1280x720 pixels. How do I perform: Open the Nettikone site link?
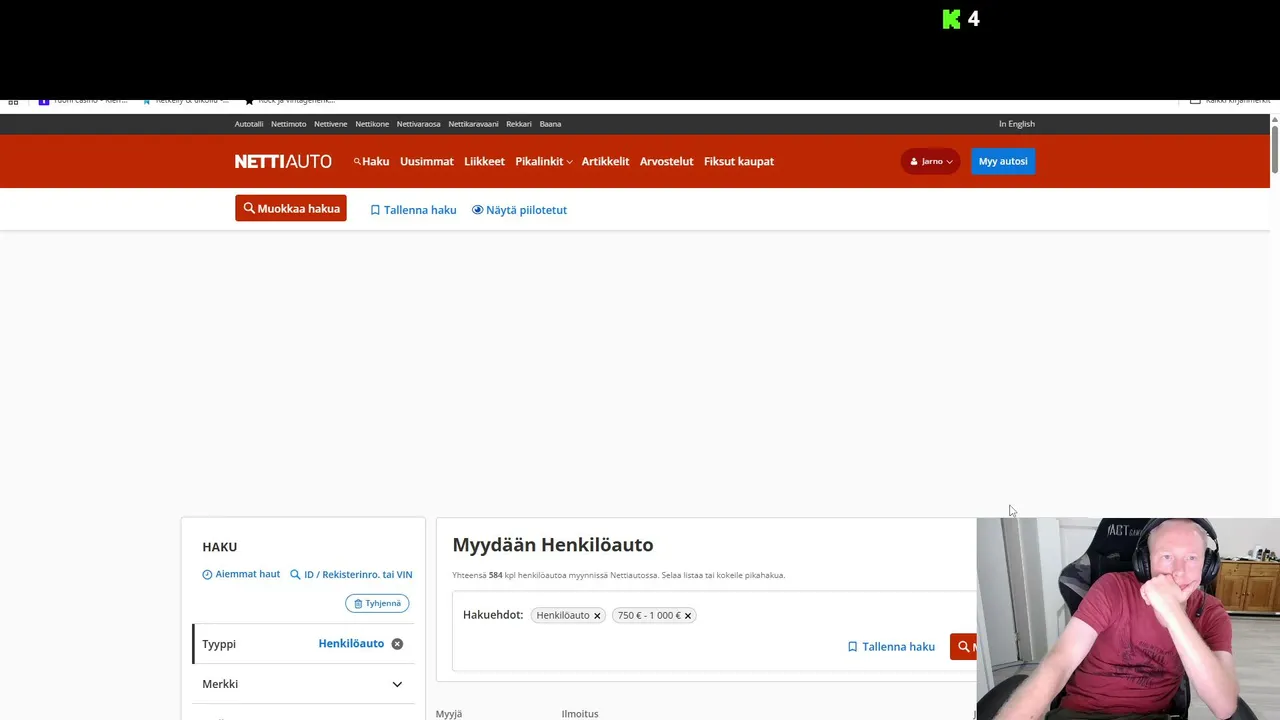click(x=372, y=124)
